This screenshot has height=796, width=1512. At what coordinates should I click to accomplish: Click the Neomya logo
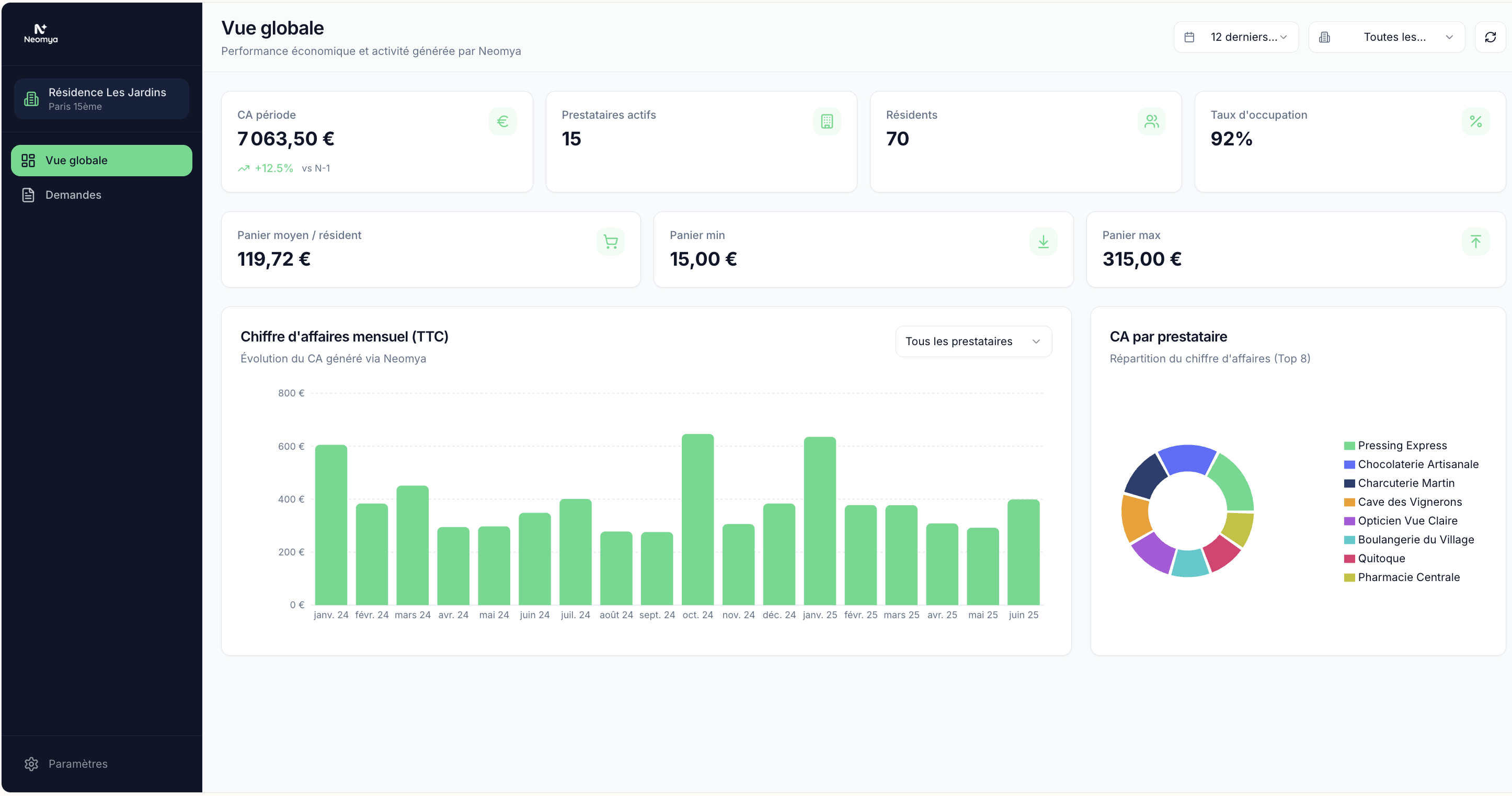(40, 33)
